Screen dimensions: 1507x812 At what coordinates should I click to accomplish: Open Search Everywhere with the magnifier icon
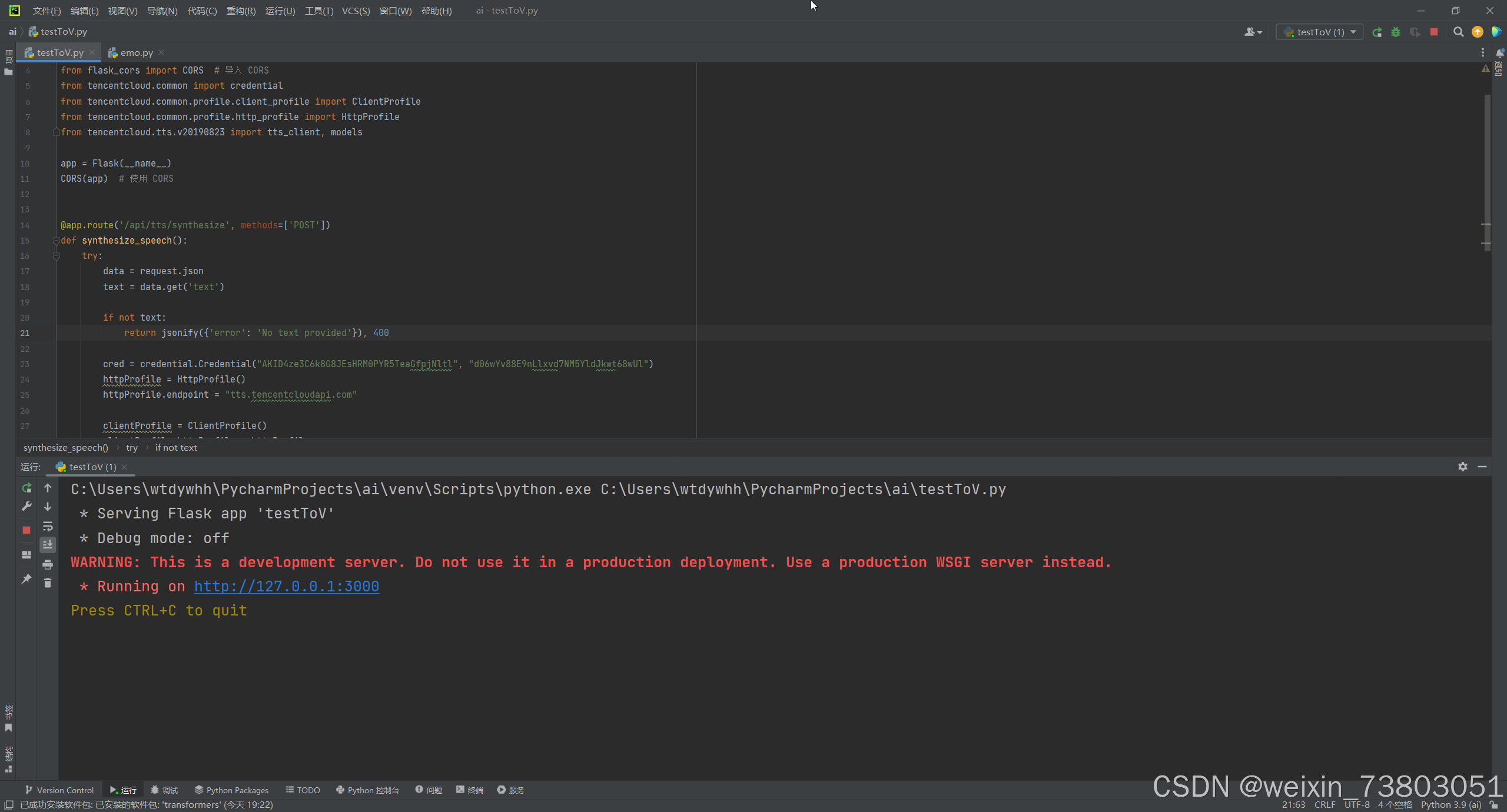(x=1458, y=32)
